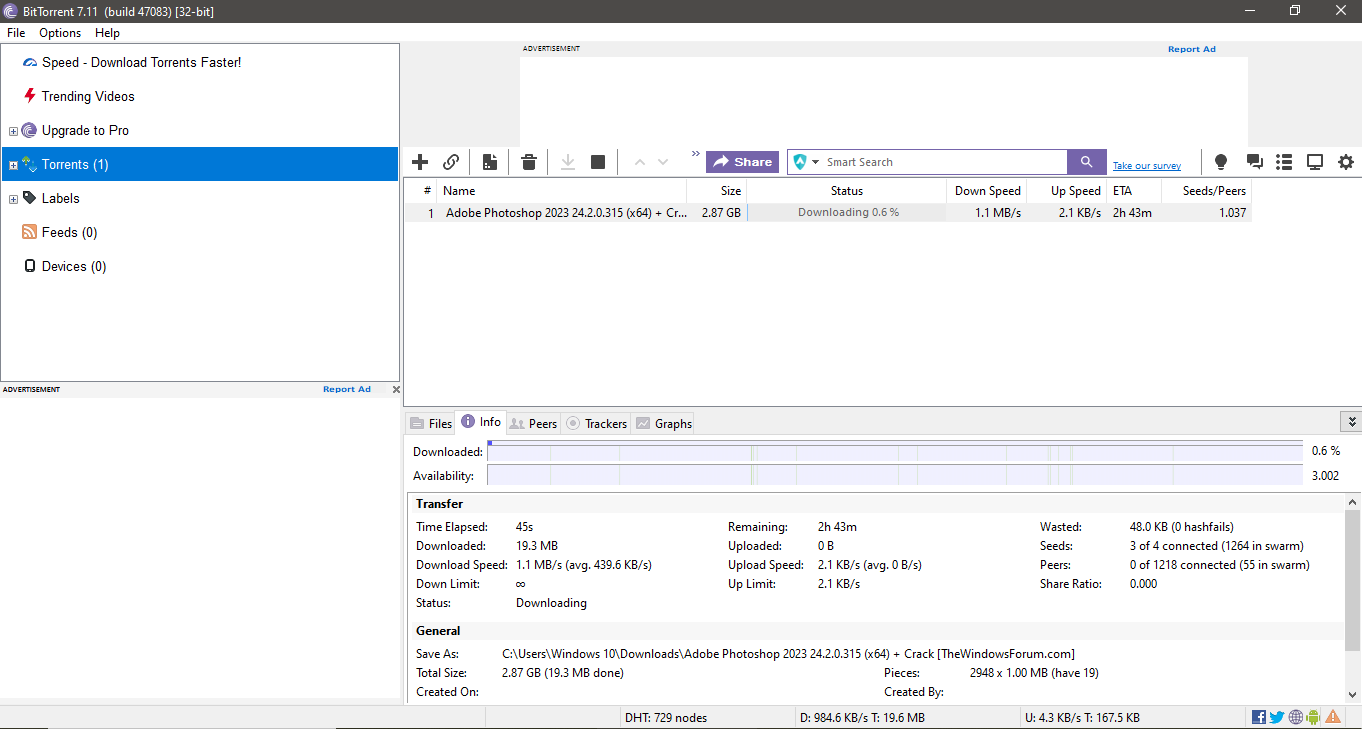Click the Take our survey link
The width and height of the screenshot is (1362, 729).
click(1147, 166)
